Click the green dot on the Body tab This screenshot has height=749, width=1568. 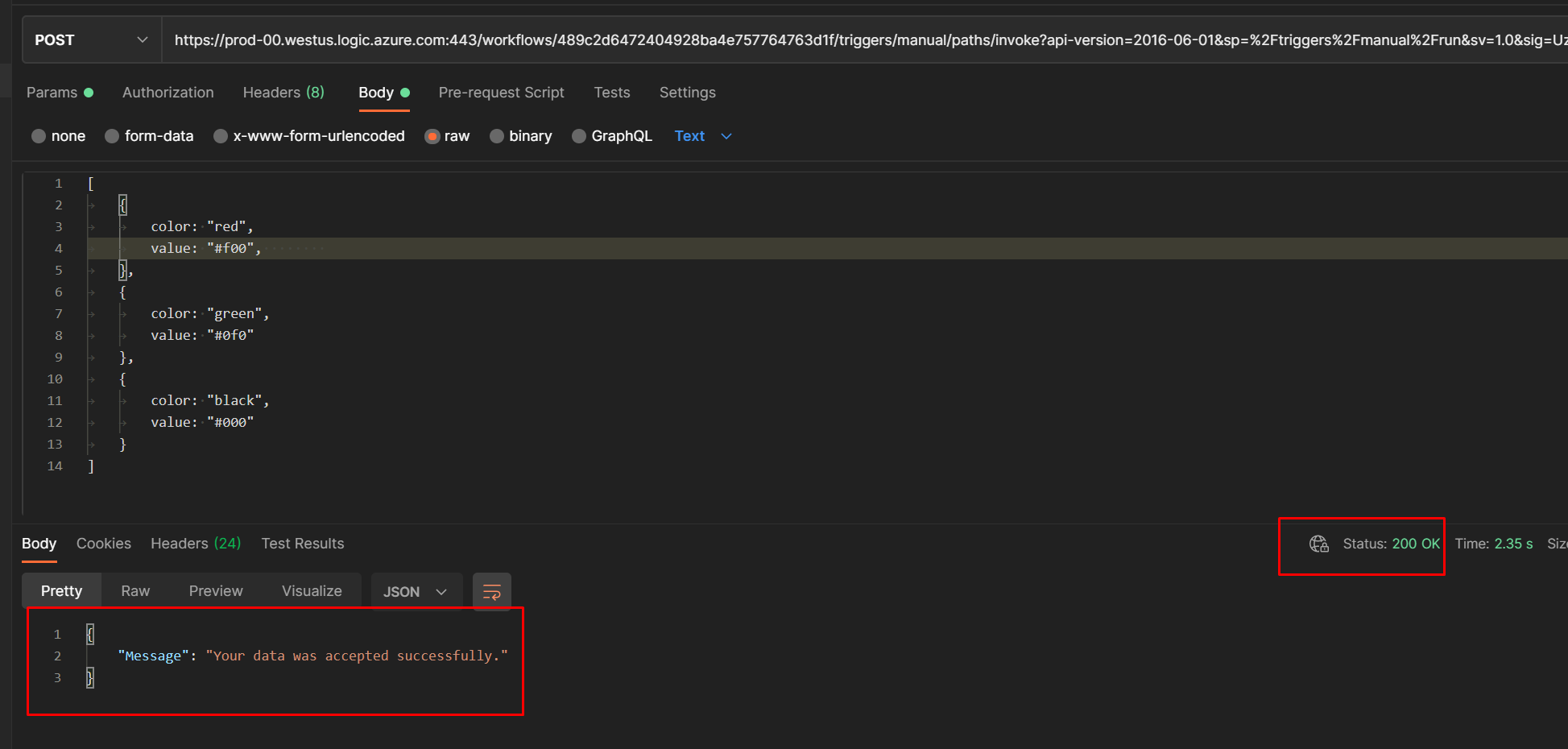click(x=407, y=92)
